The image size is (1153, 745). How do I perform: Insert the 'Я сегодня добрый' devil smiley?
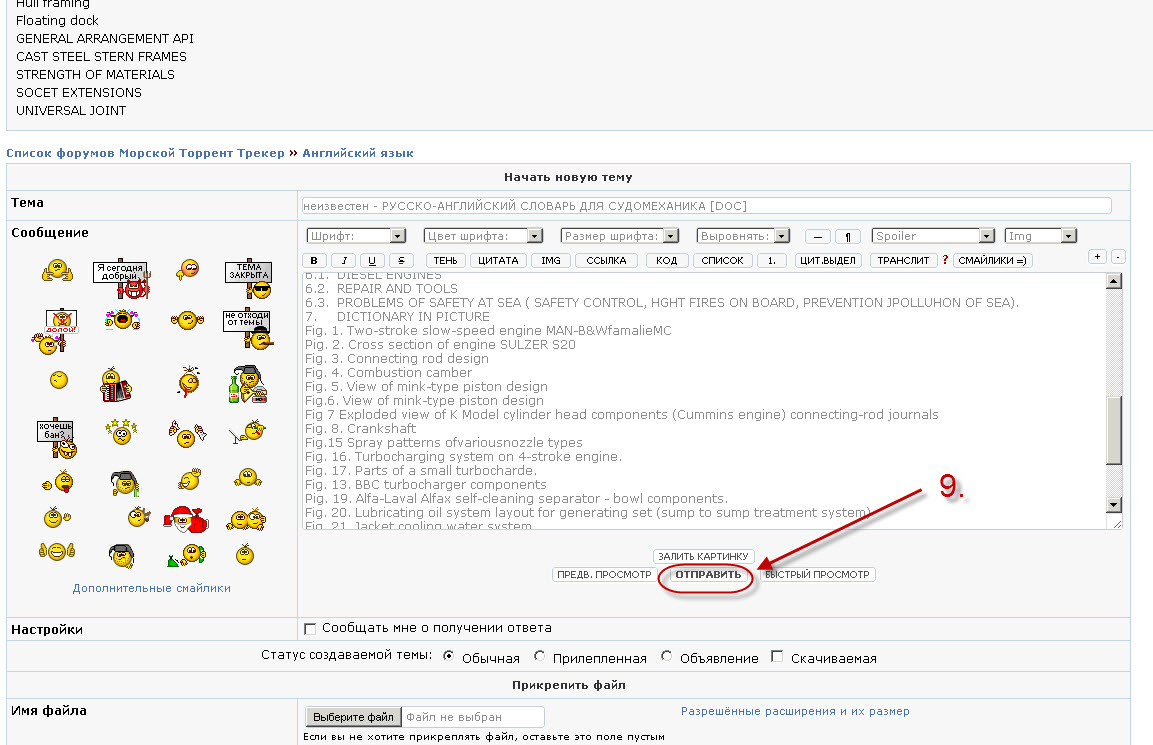click(121, 279)
